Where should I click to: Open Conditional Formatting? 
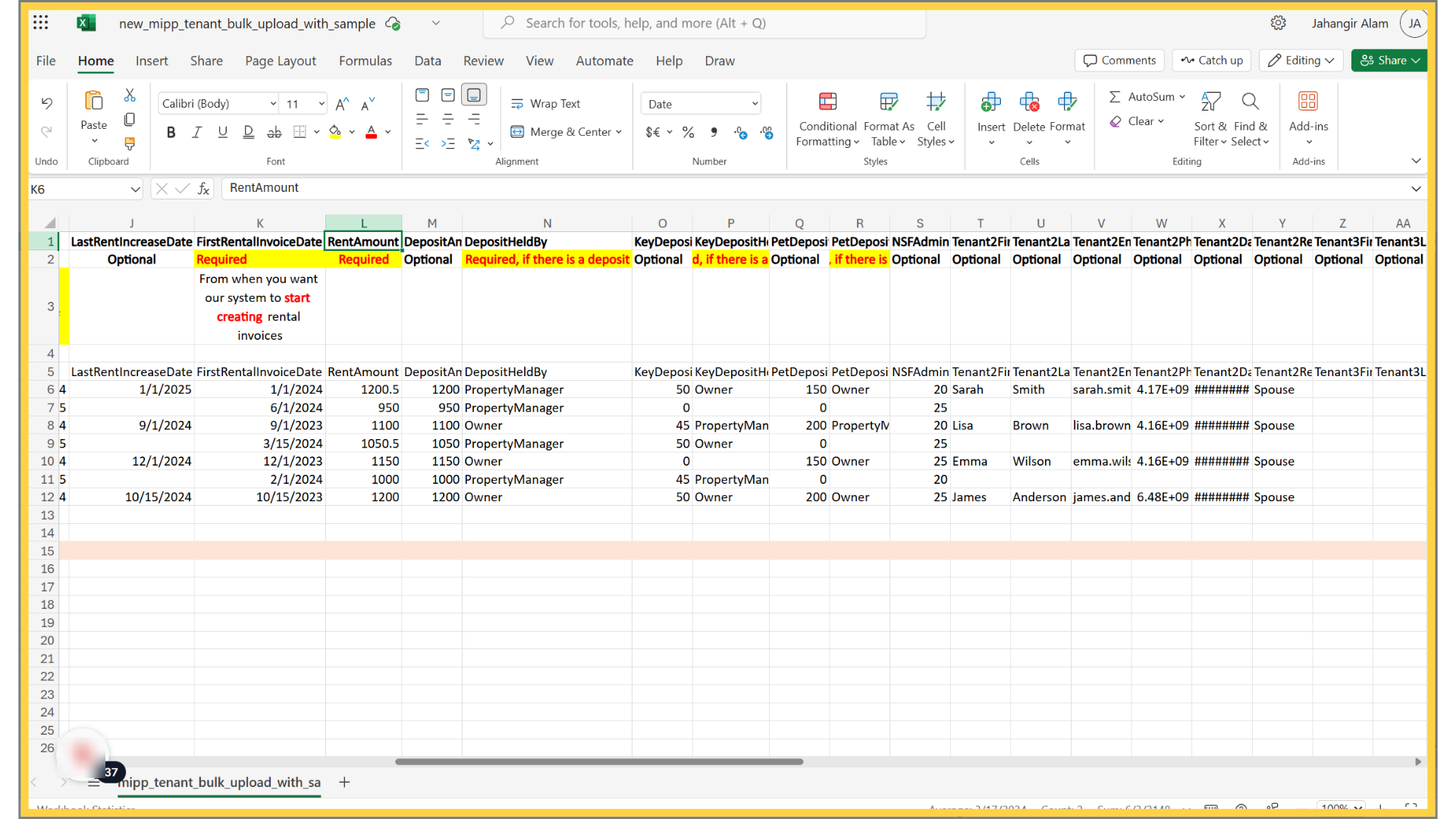click(827, 120)
